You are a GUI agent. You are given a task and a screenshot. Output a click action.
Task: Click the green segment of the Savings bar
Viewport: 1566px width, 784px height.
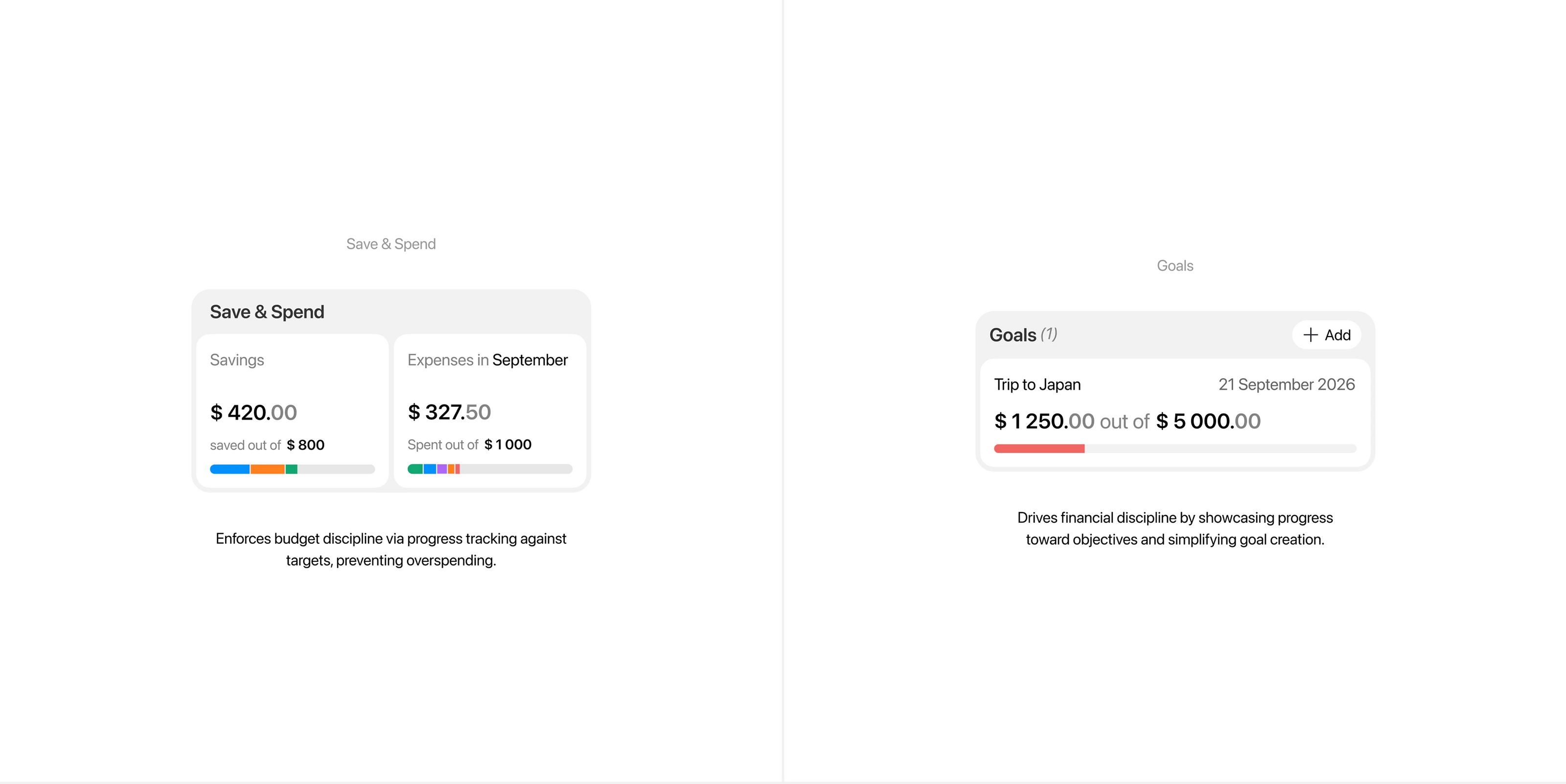click(291, 469)
